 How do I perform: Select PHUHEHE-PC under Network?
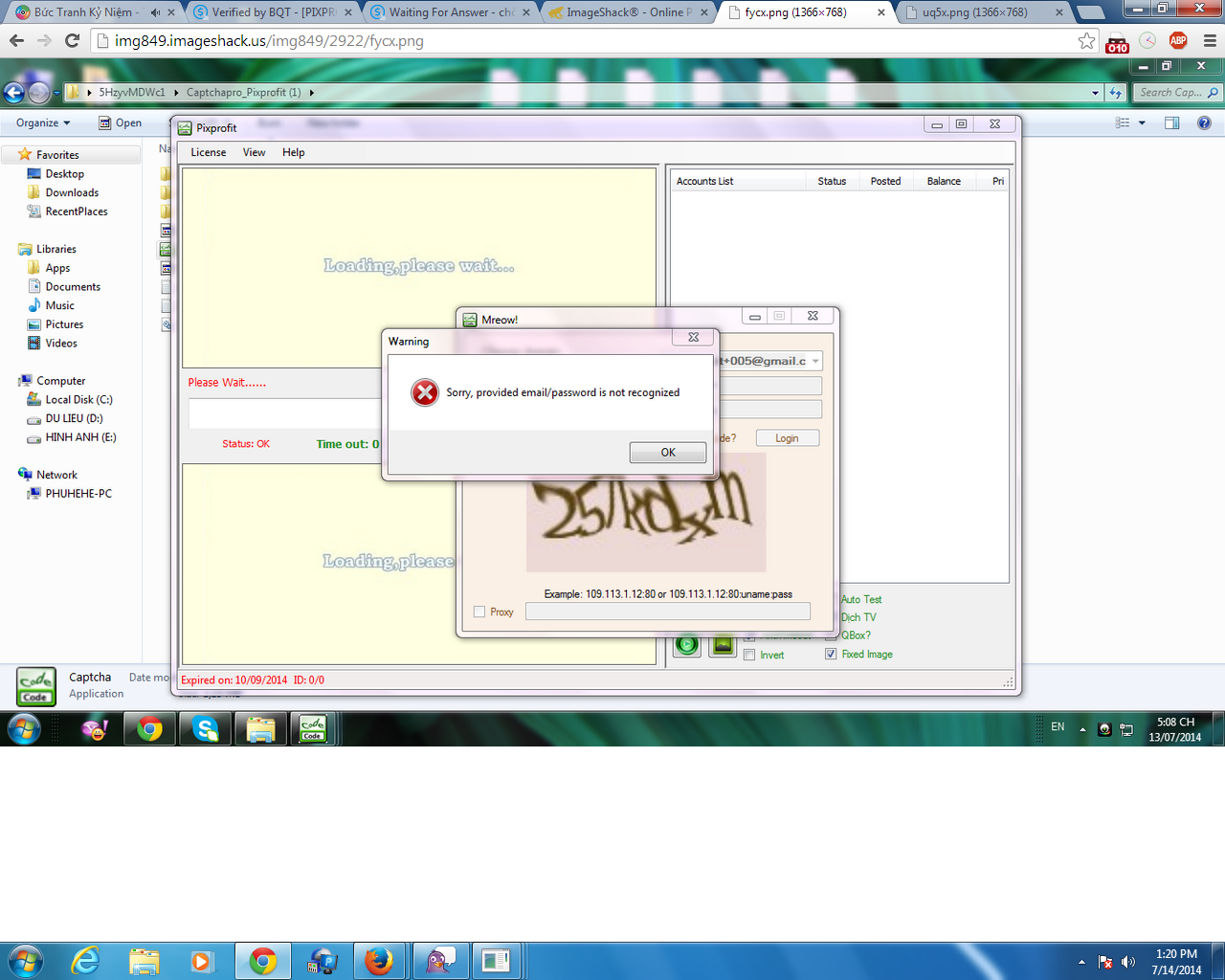click(x=78, y=494)
